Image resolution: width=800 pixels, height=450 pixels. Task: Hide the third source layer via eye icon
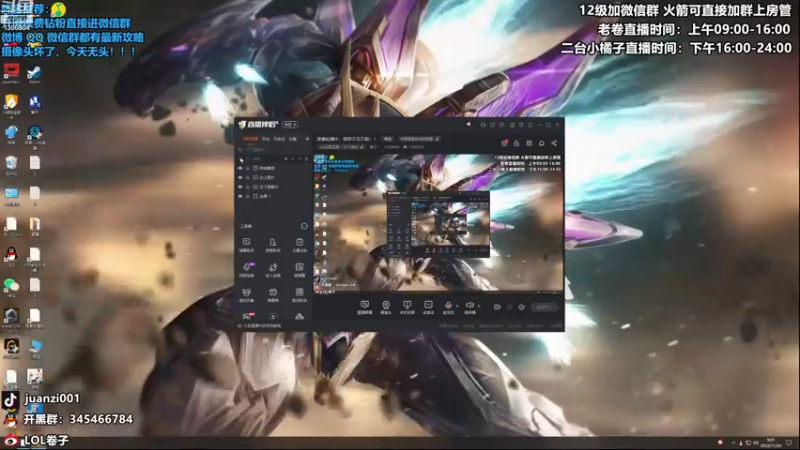tap(240, 187)
